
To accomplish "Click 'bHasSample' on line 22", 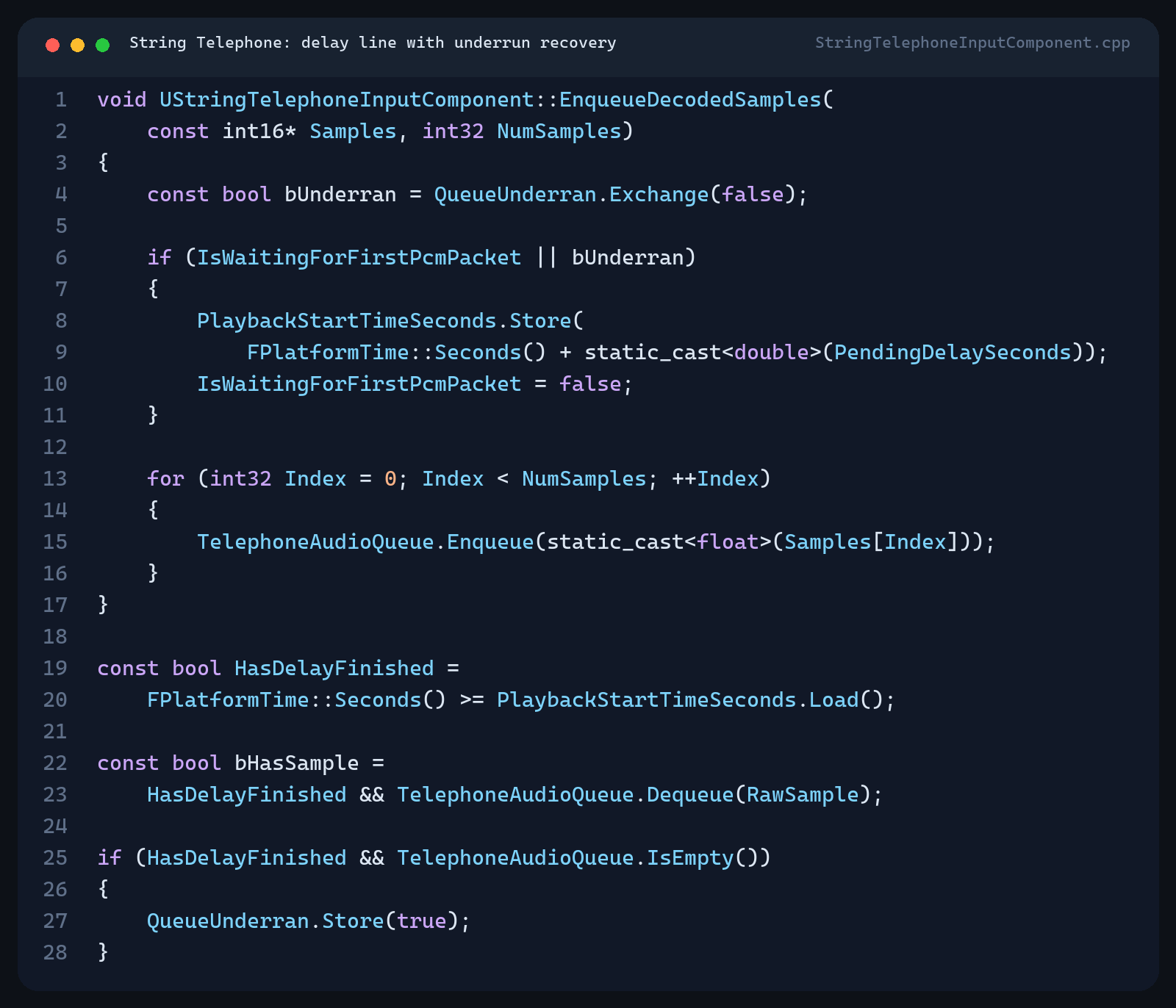I will coord(297,763).
